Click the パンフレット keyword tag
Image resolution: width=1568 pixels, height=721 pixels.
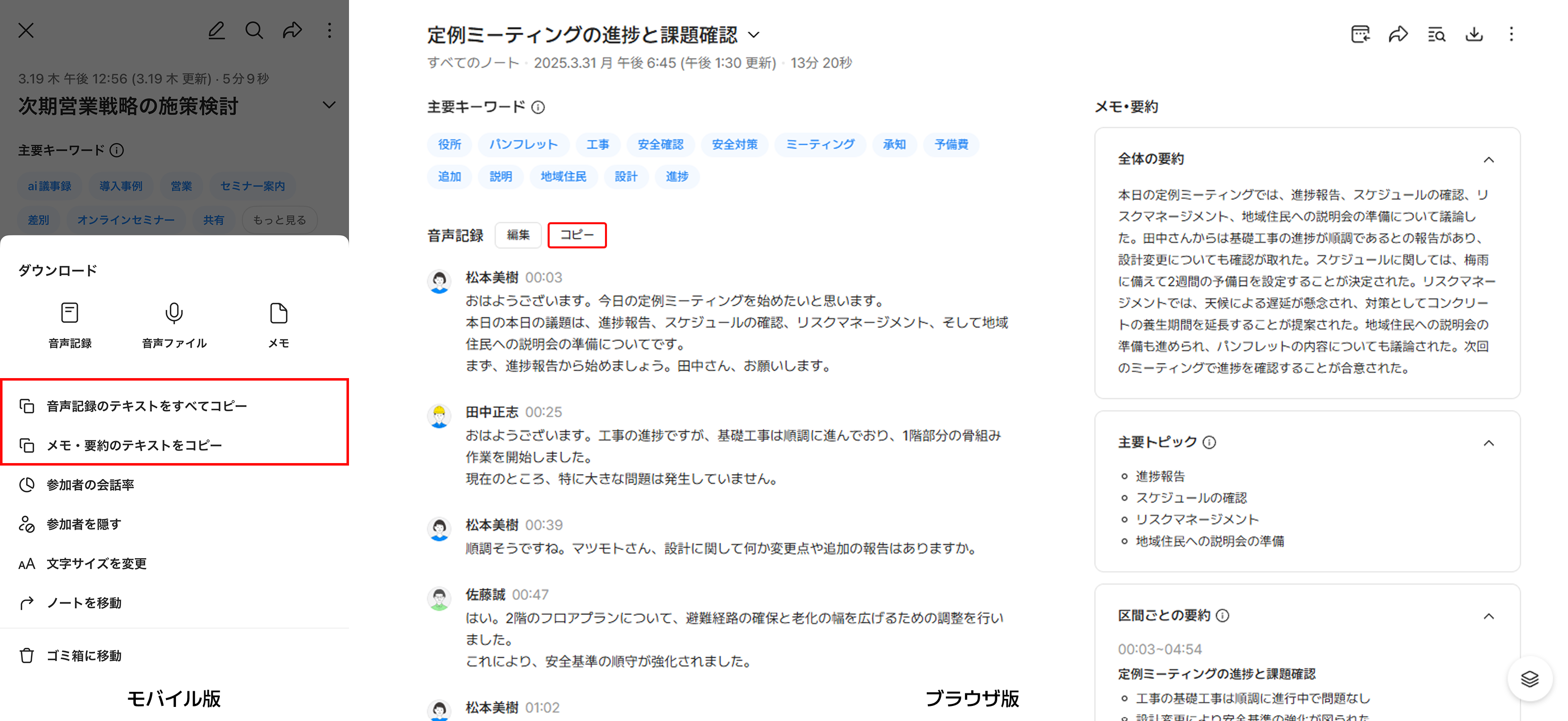tap(523, 145)
